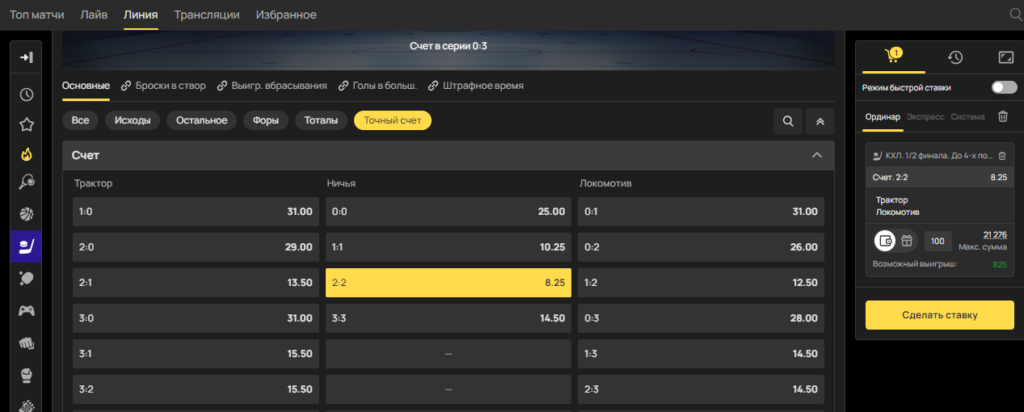Open Выигр. вбрасывания linked markets
Viewport: 1024px width, 412px height.
click(x=272, y=86)
